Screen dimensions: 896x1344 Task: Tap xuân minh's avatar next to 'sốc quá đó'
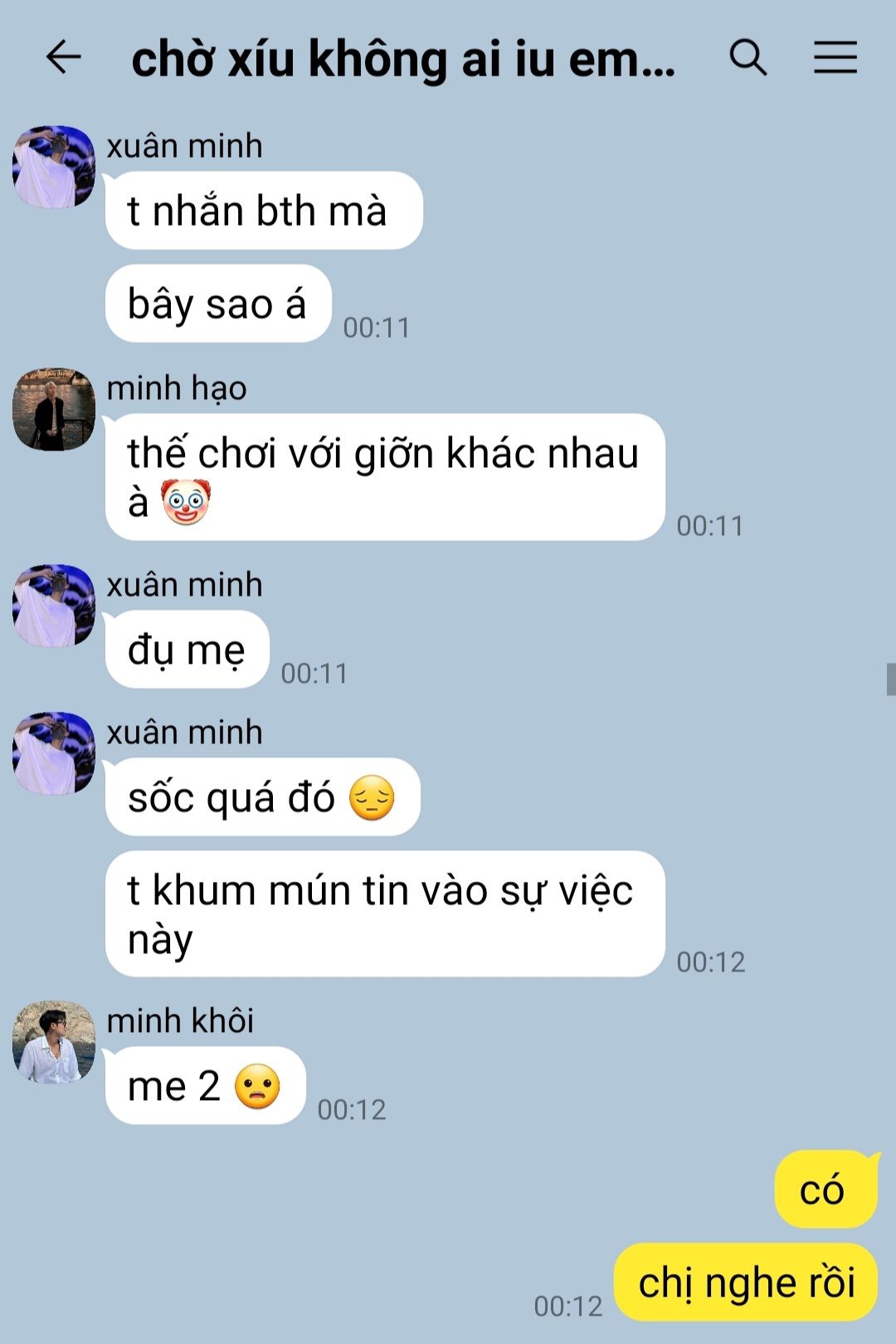tap(54, 753)
